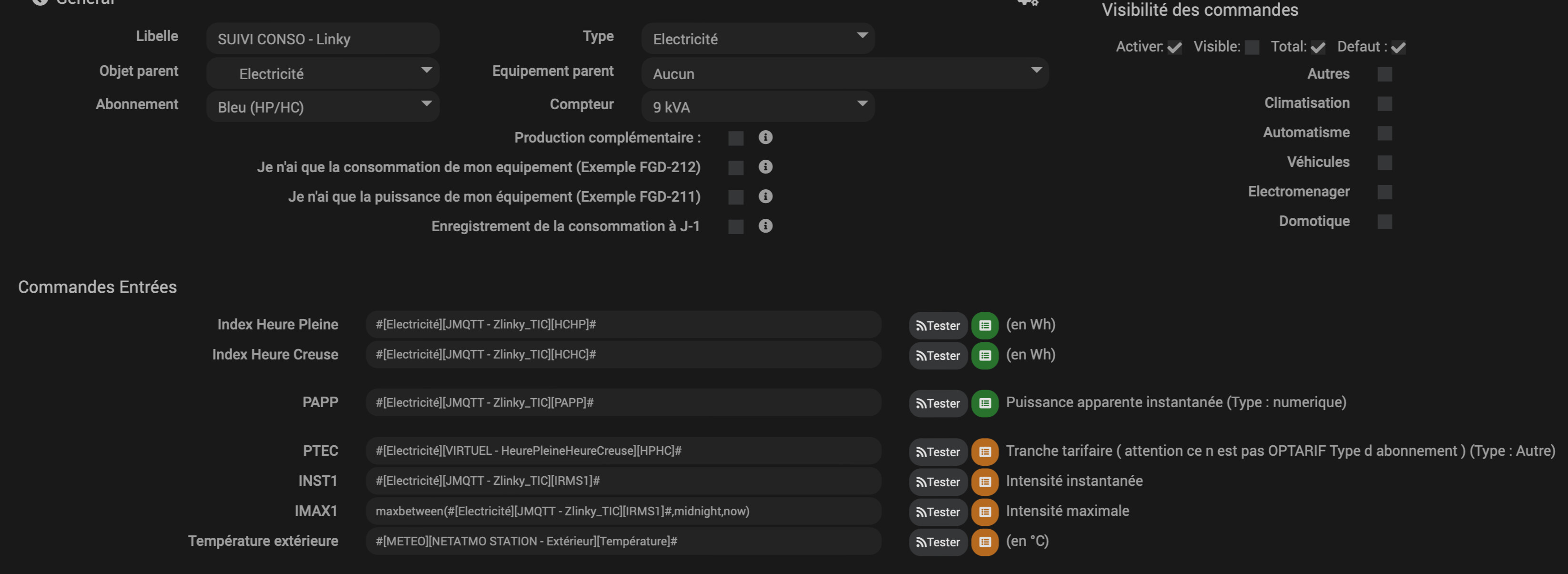Click info icon for FGD-211 puissance option
Screen dimensions: 1568x574
(x=765, y=196)
